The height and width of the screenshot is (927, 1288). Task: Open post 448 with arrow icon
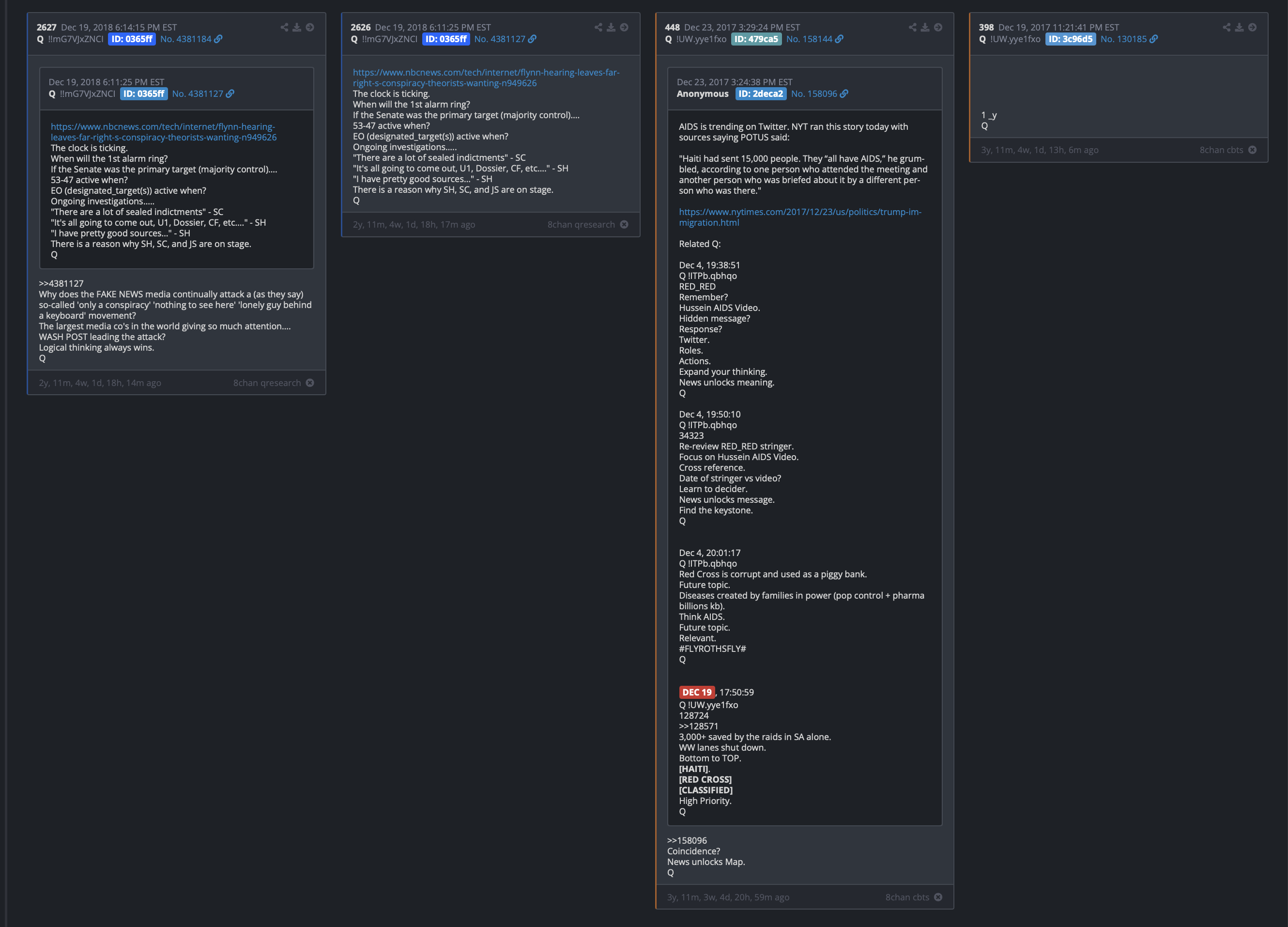pyautogui.click(x=937, y=27)
